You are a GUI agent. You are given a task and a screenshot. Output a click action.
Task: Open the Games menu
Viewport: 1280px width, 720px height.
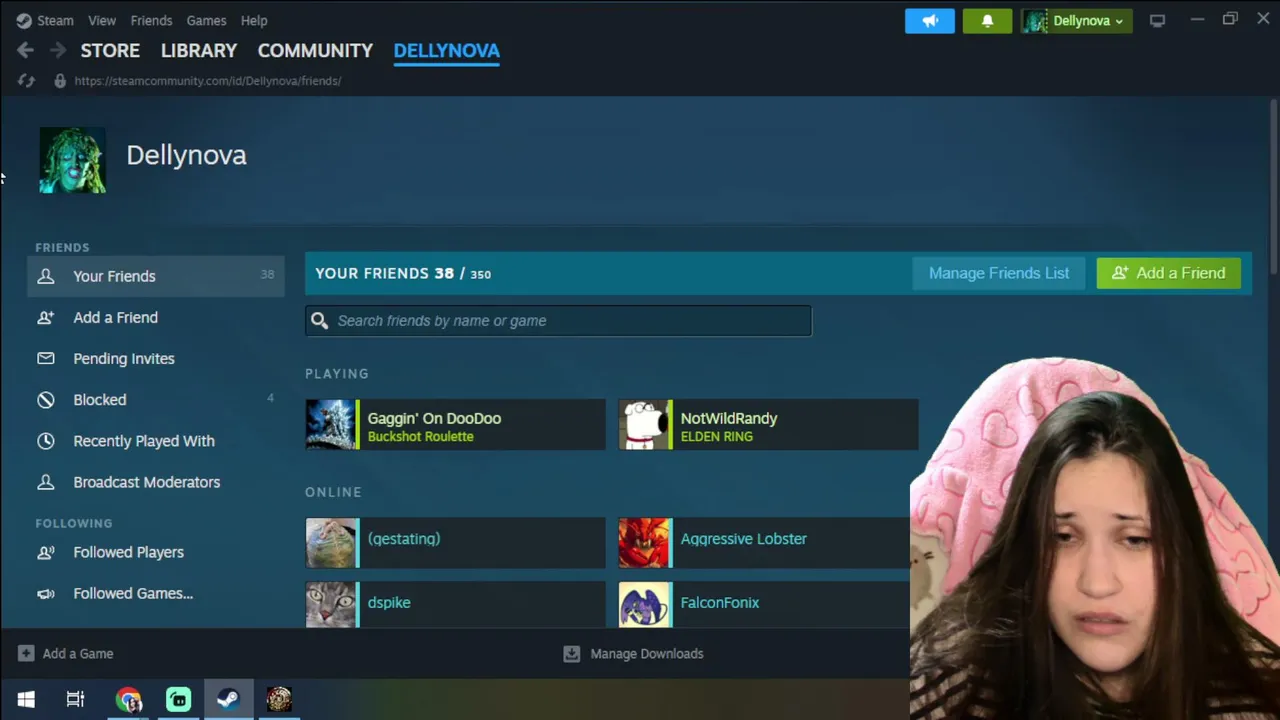click(x=206, y=20)
